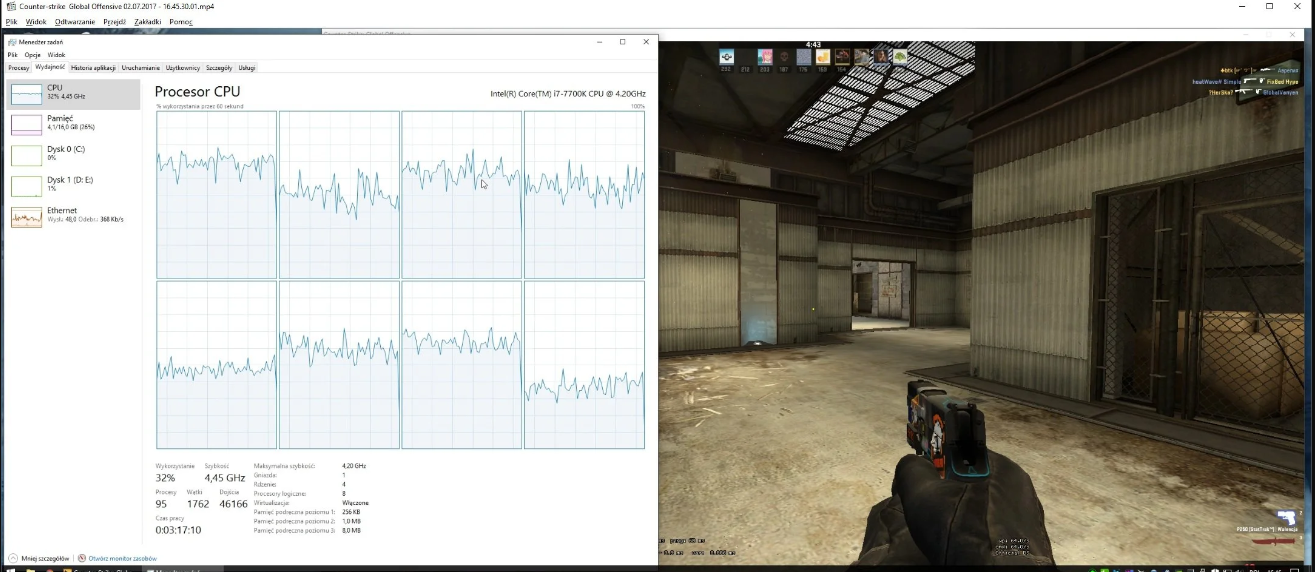Viewport: 1315px width, 572px height.
Task: Click the Procesor CPU heading
Action: (x=198, y=91)
